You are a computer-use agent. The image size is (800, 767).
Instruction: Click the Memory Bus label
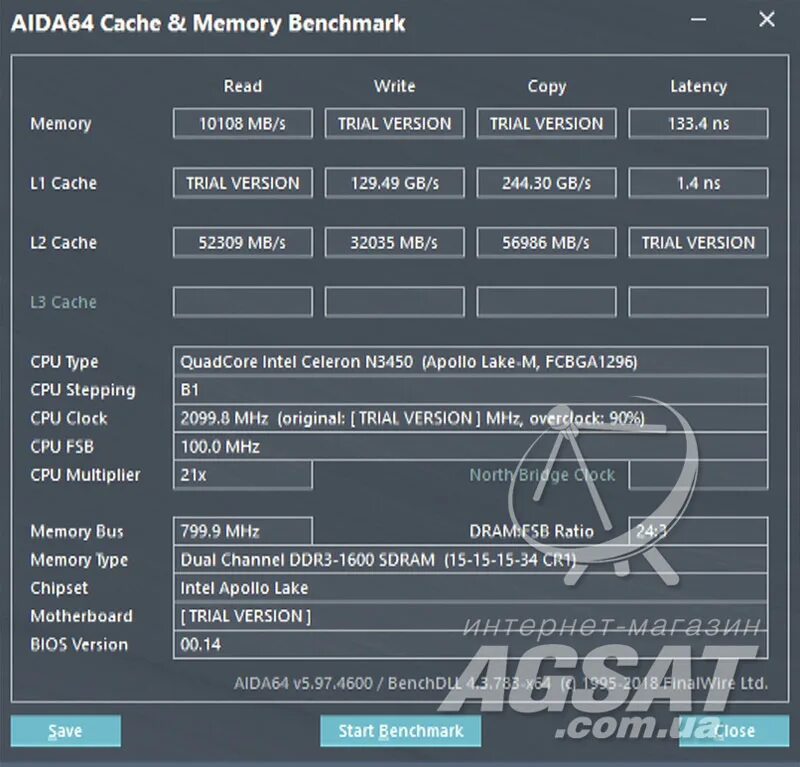[77, 531]
